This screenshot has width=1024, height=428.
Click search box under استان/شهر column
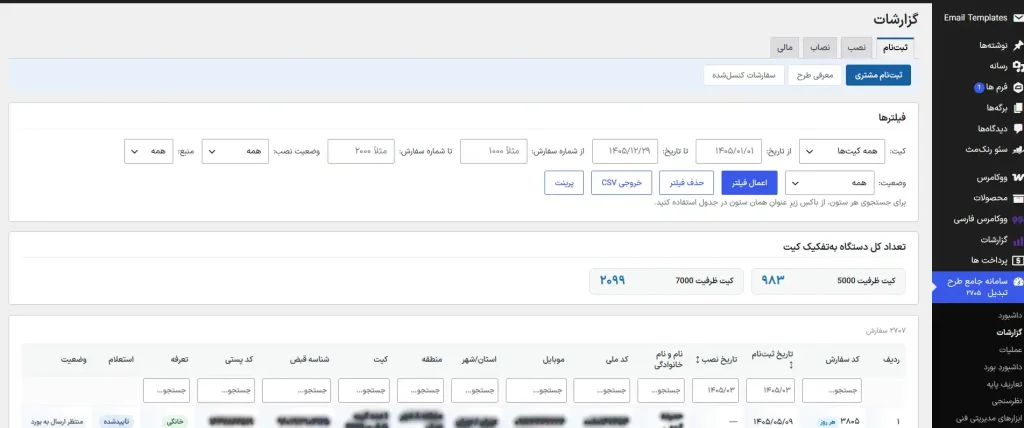tap(474, 390)
